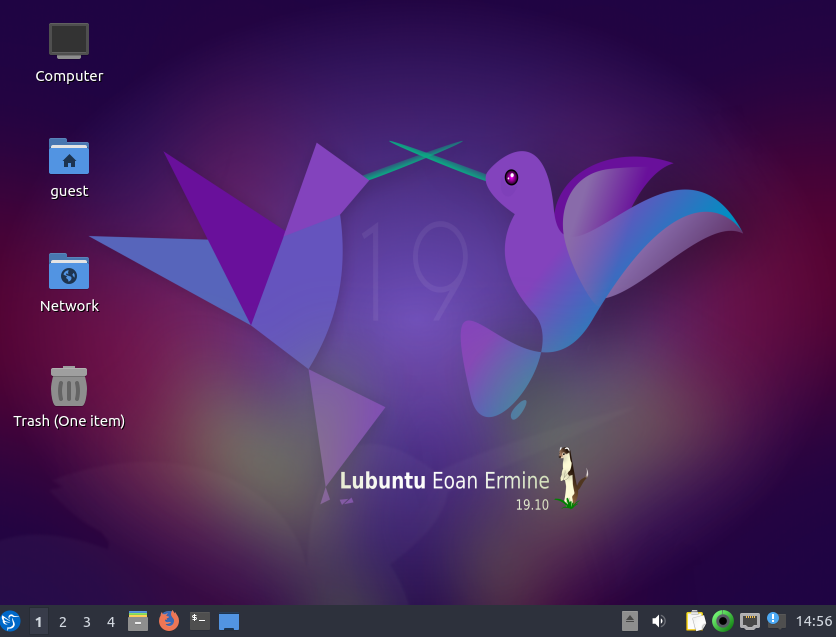Screen dimensions: 836x637
Task: Click the green circular tray icon
Action: click(x=723, y=621)
